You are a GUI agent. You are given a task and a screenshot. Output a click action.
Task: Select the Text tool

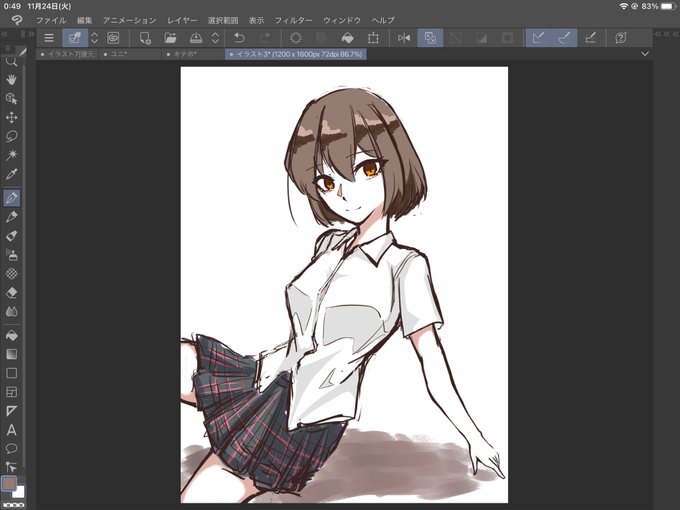click(11, 430)
